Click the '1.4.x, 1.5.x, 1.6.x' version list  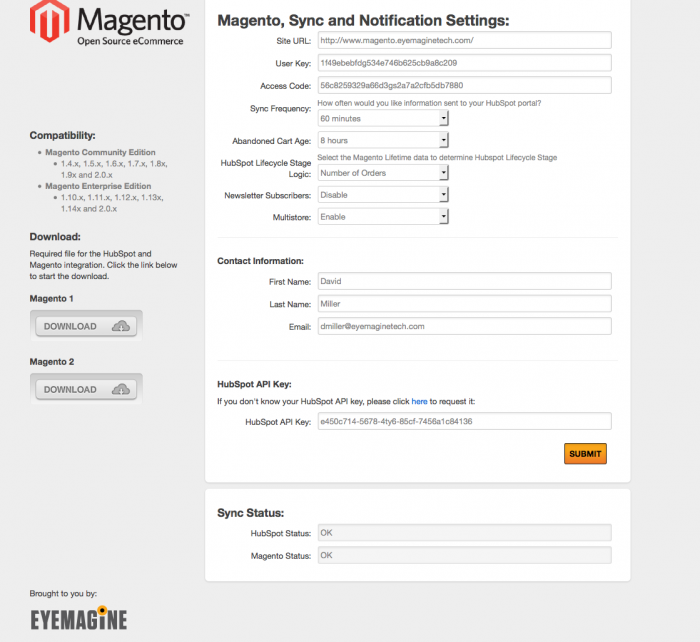(114, 169)
